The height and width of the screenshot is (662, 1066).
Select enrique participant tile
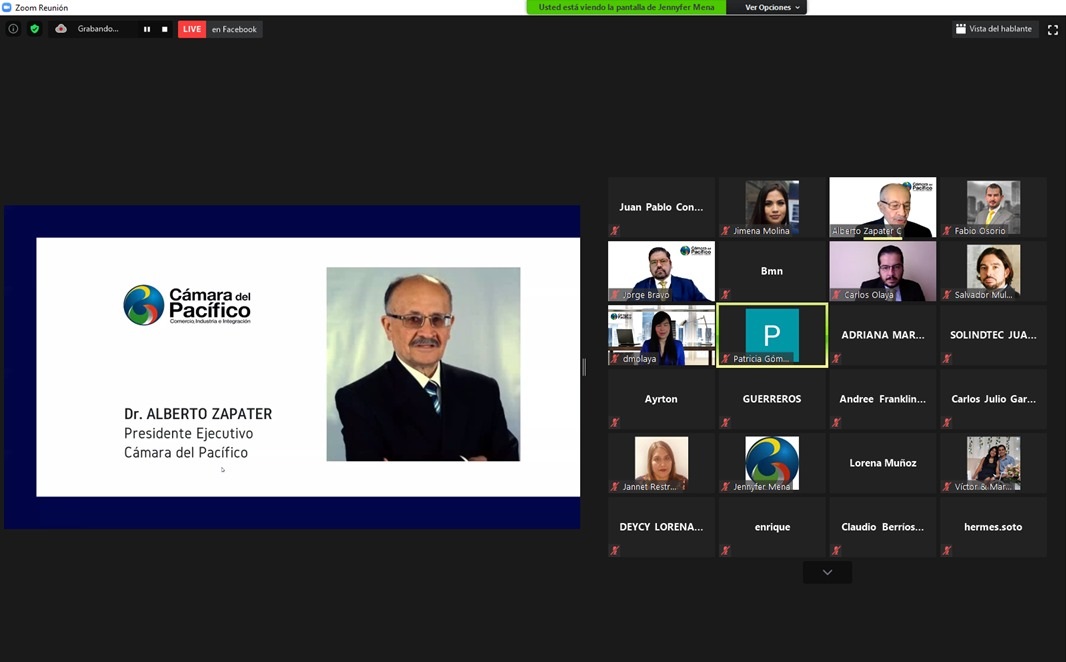pyautogui.click(x=772, y=527)
